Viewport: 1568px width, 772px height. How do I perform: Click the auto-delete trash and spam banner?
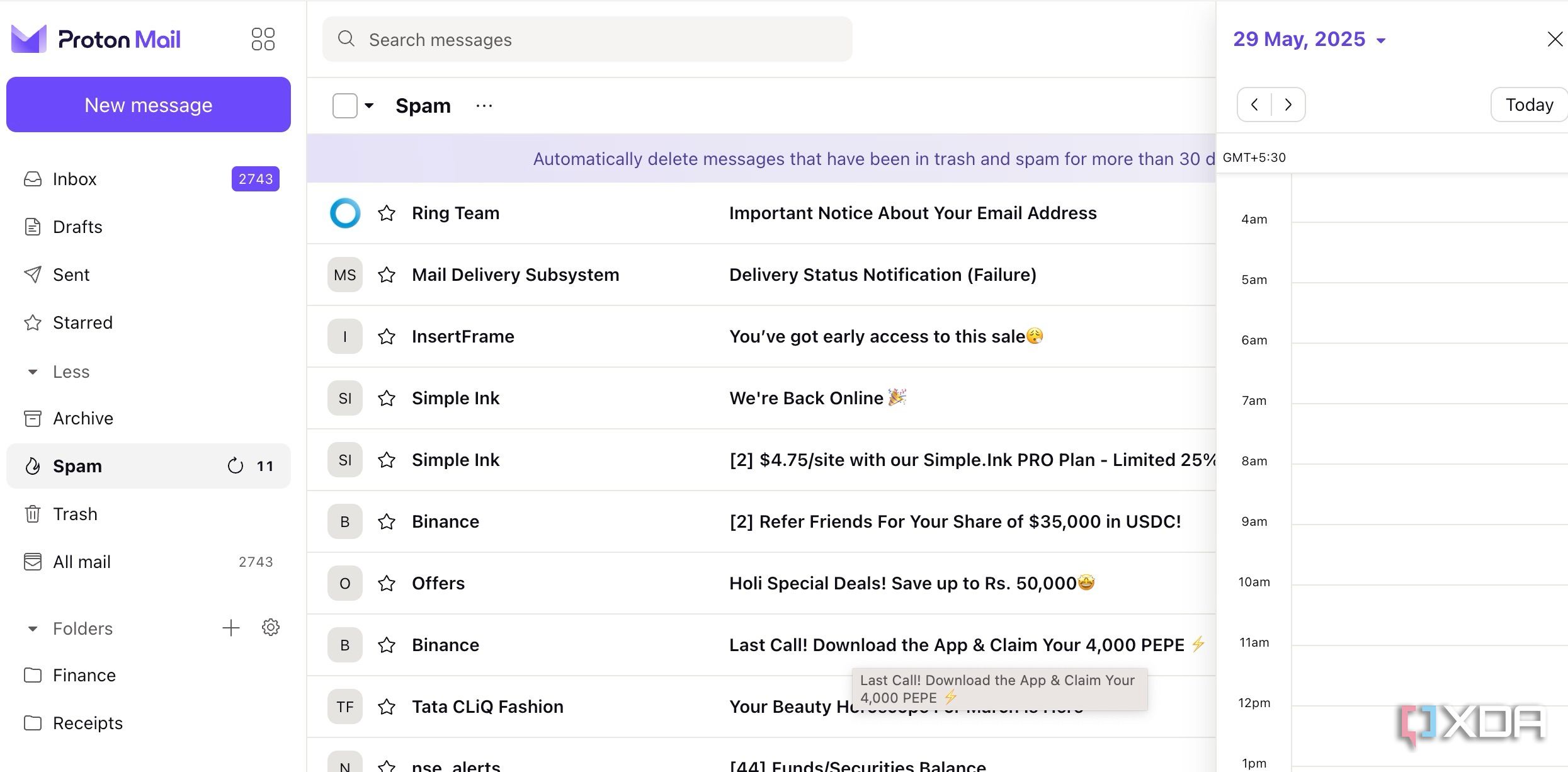761,158
